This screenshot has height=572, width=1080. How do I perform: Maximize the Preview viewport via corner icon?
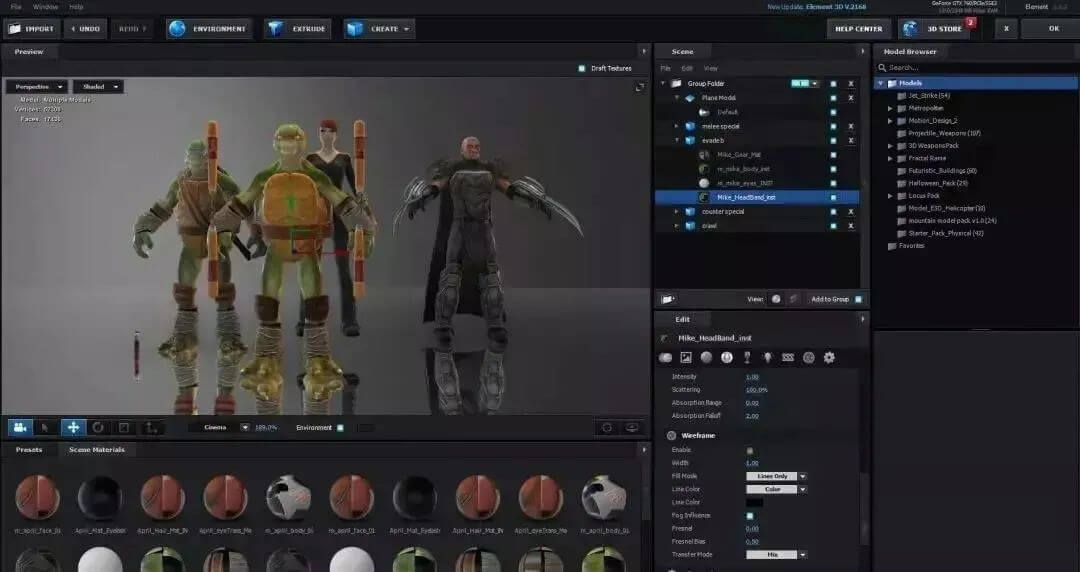(x=640, y=87)
